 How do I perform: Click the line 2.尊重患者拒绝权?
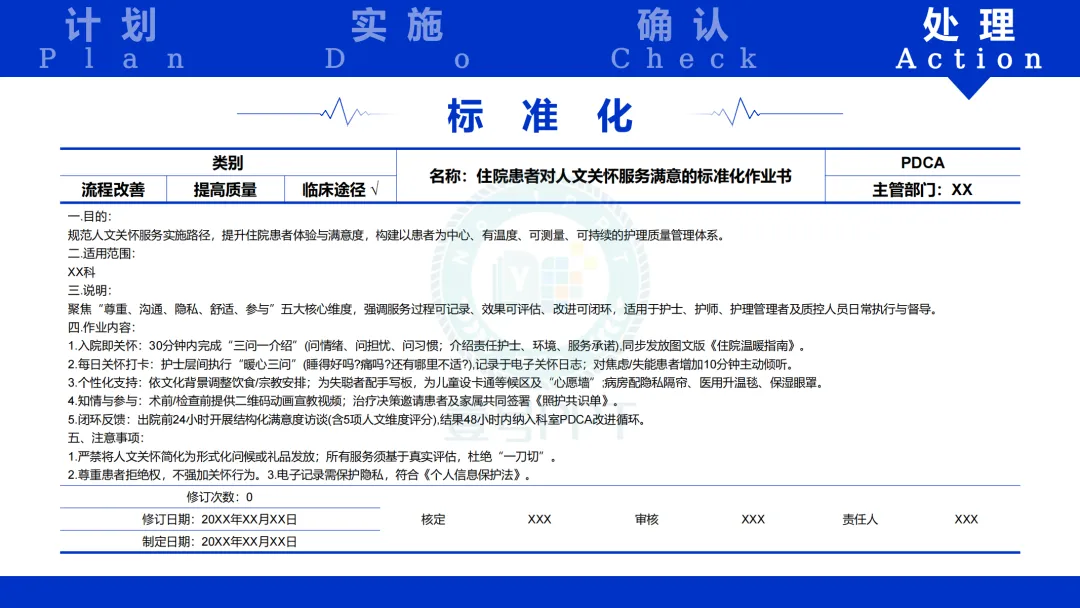pyautogui.click(x=300, y=475)
